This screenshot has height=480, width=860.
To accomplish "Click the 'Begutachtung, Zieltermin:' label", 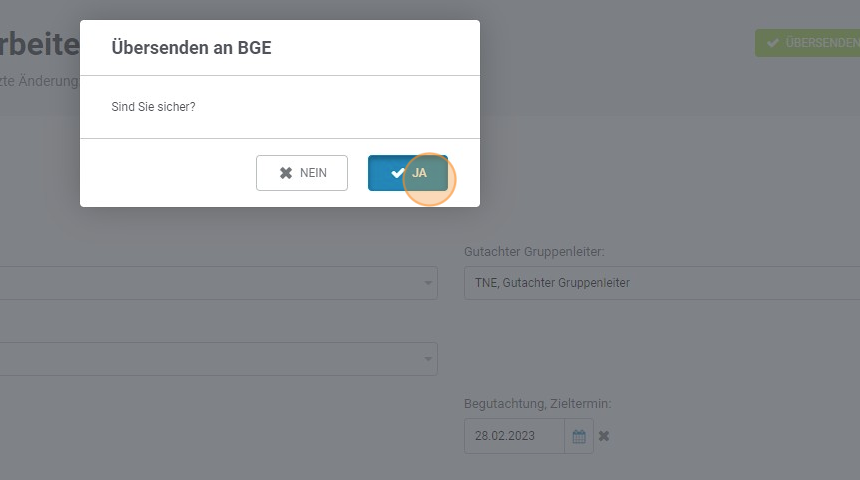I will [x=538, y=404].
